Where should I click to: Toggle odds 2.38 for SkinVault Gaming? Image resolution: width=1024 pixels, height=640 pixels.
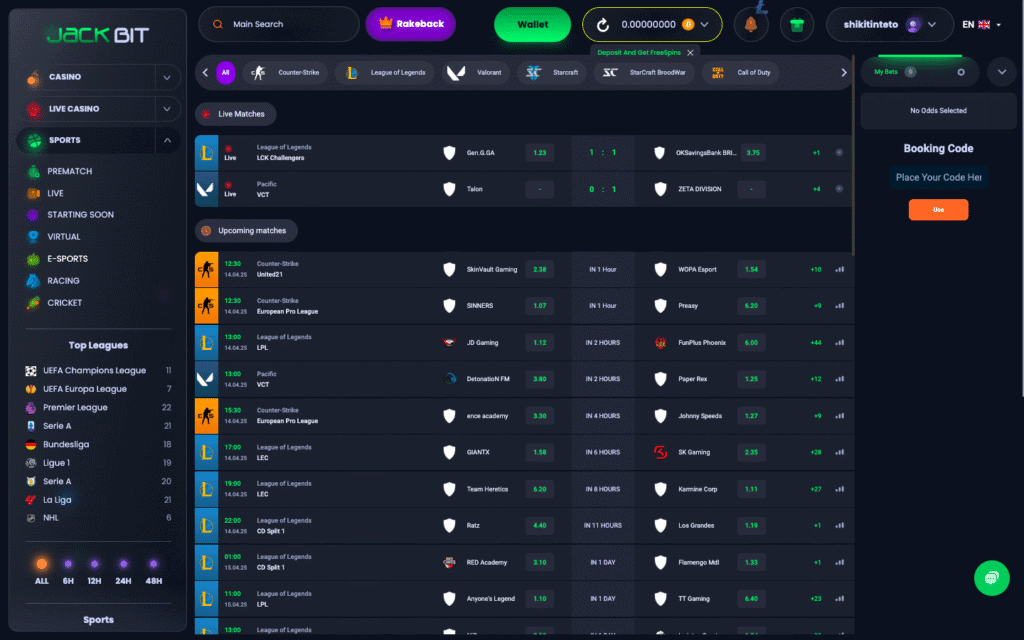coord(539,269)
